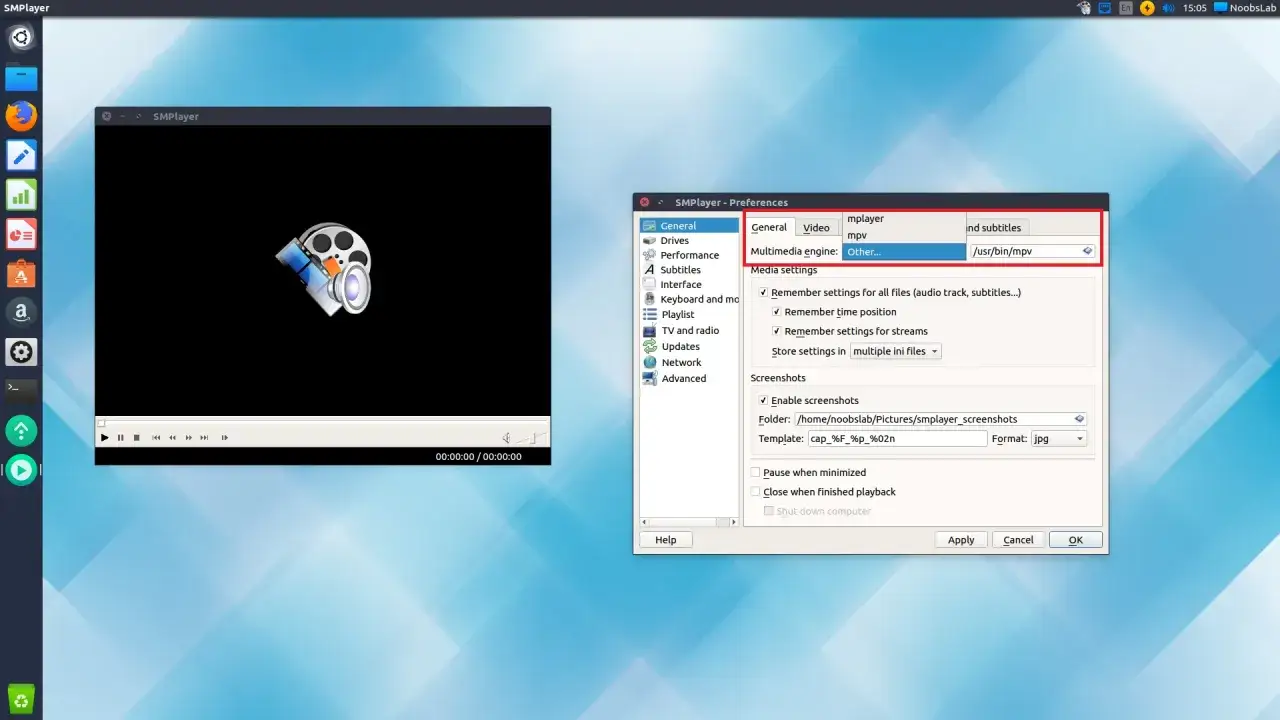Open the TV and radio section
This screenshot has width=1280, height=720.
click(690, 330)
